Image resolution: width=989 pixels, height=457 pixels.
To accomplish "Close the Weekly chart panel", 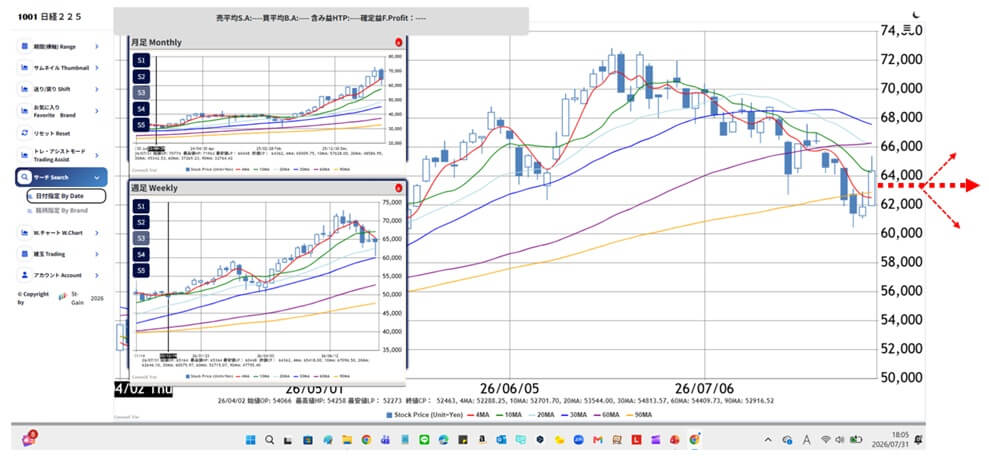I will (398, 188).
